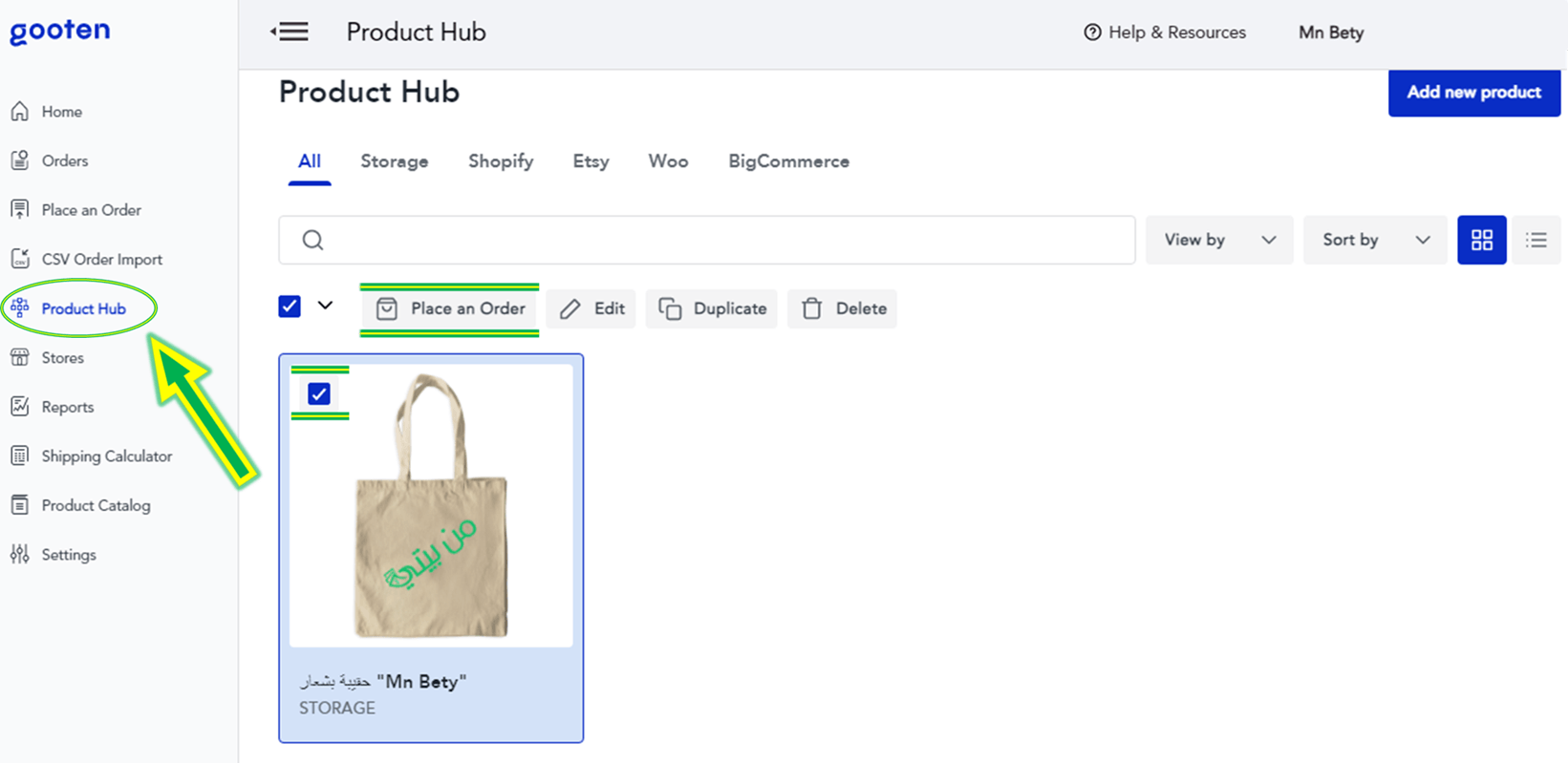This screenshot has height=763, width=1568.
Task: Uncheck the select-all products checkbox
Action: pos(290,307)
